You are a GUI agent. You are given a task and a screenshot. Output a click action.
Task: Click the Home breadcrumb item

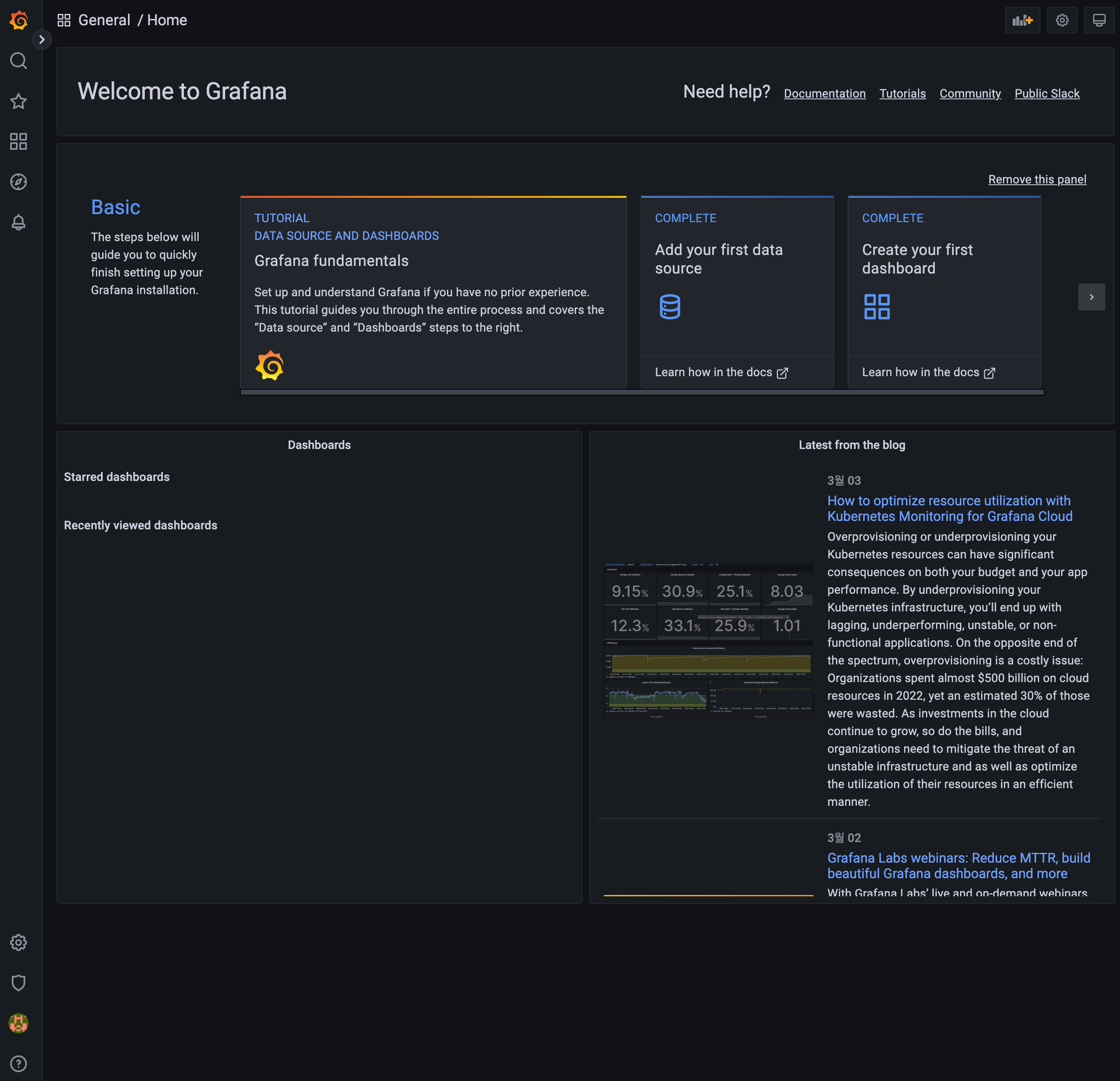167,21
